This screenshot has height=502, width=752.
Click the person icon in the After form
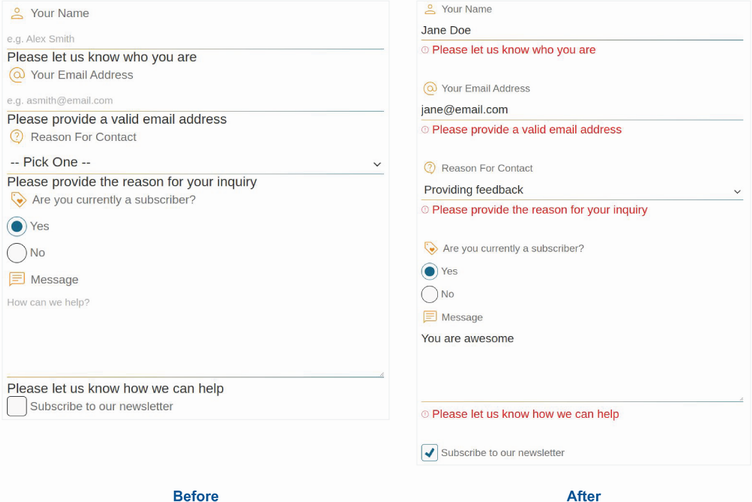430,9
